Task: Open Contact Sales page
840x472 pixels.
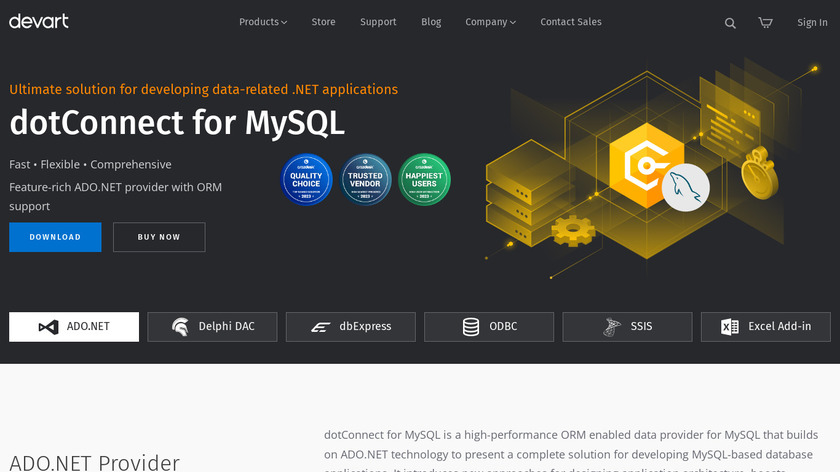Action: [571, 22]
